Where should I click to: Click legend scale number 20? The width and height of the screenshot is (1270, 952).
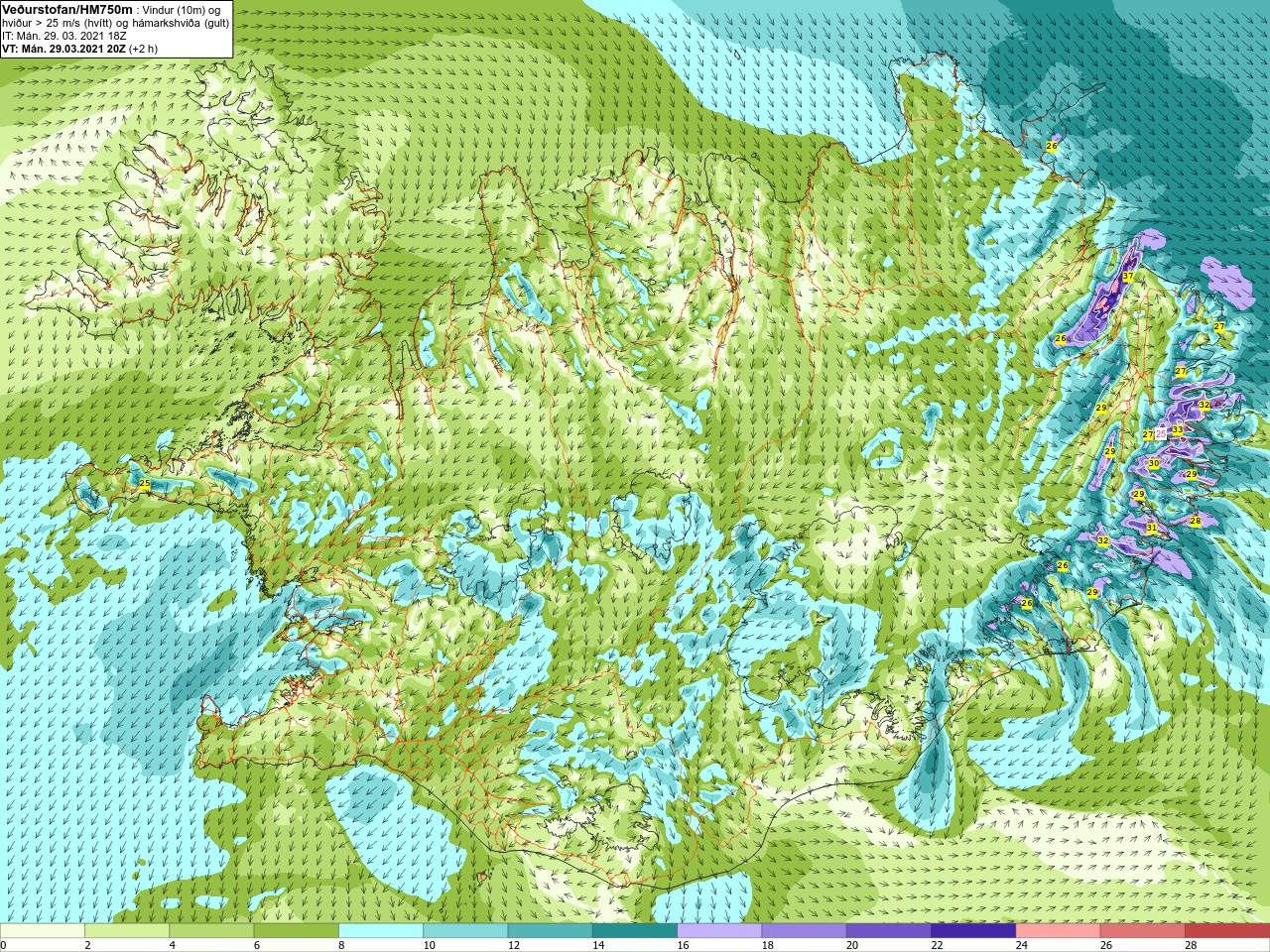pos(852,945)
